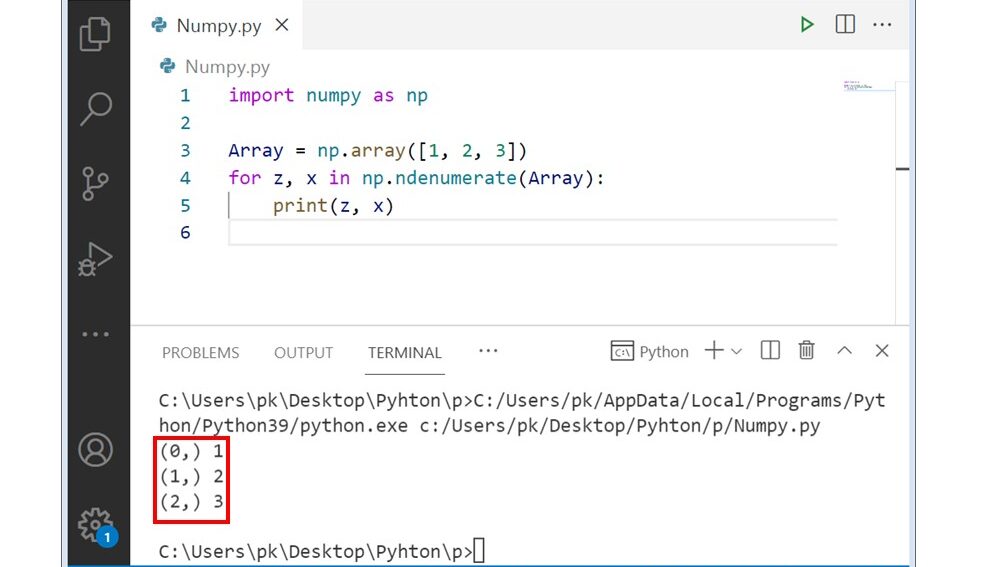Show more panel tabs ellipsis
The width and height of the screenshot is (1007, 567).
(488, 351)
